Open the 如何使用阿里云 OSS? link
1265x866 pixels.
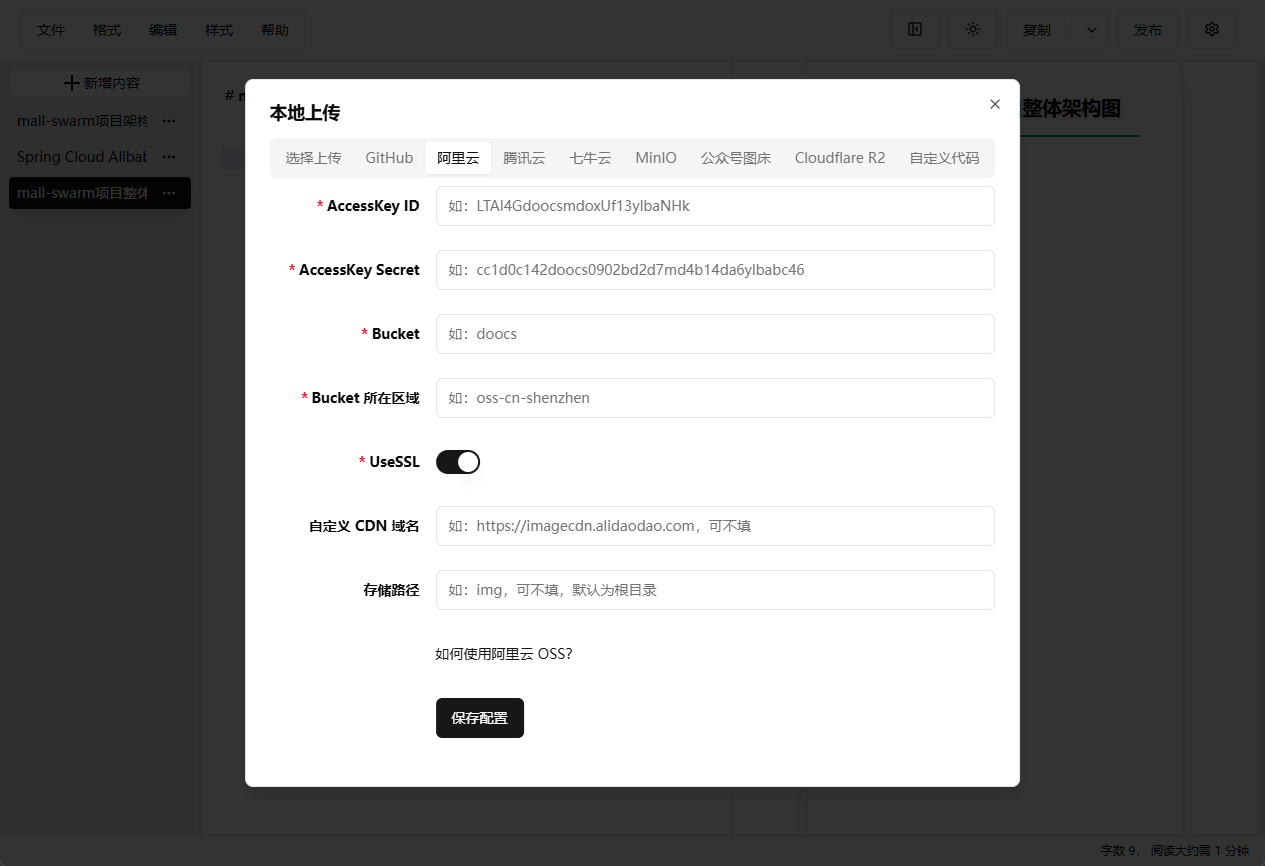click(504, 654)
